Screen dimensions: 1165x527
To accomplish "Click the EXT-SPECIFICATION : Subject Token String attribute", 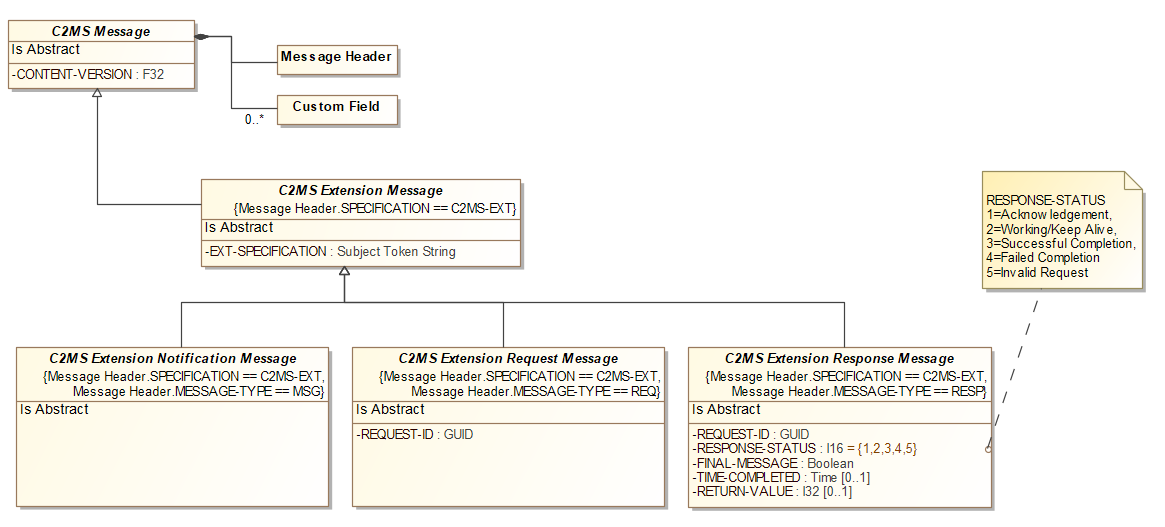I will (330, 252).
